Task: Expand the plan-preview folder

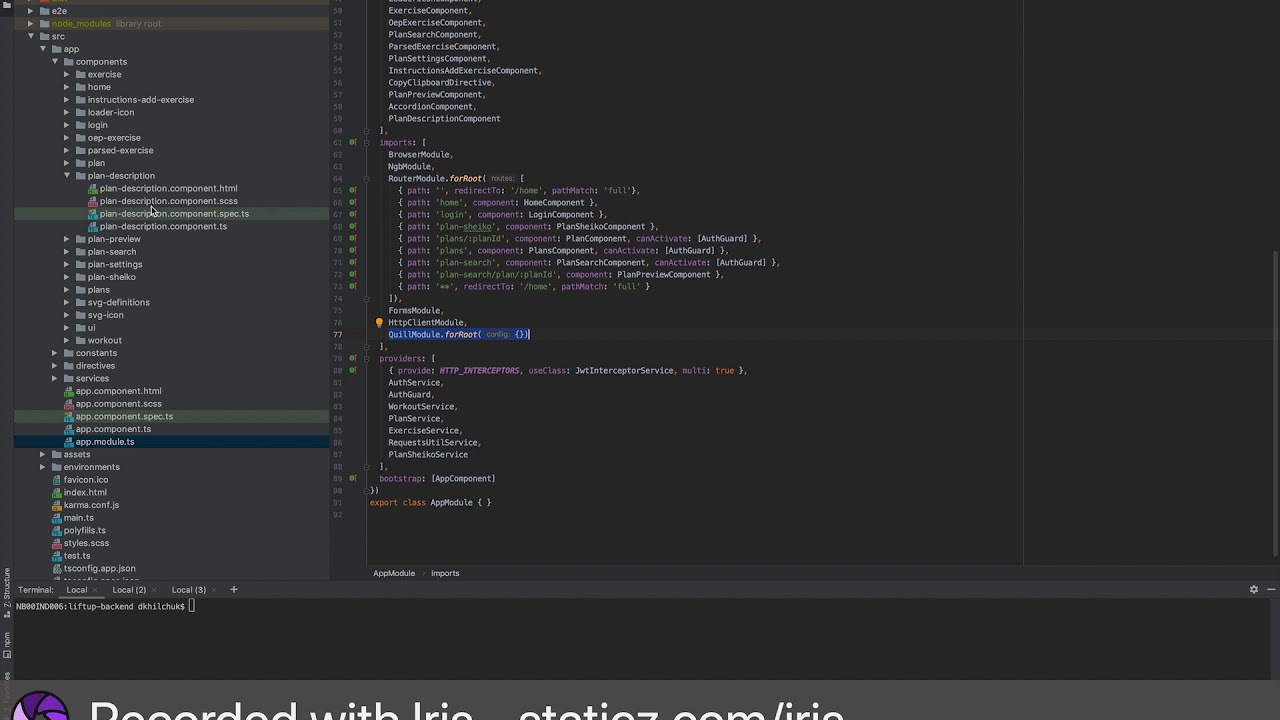Action: 67,239
